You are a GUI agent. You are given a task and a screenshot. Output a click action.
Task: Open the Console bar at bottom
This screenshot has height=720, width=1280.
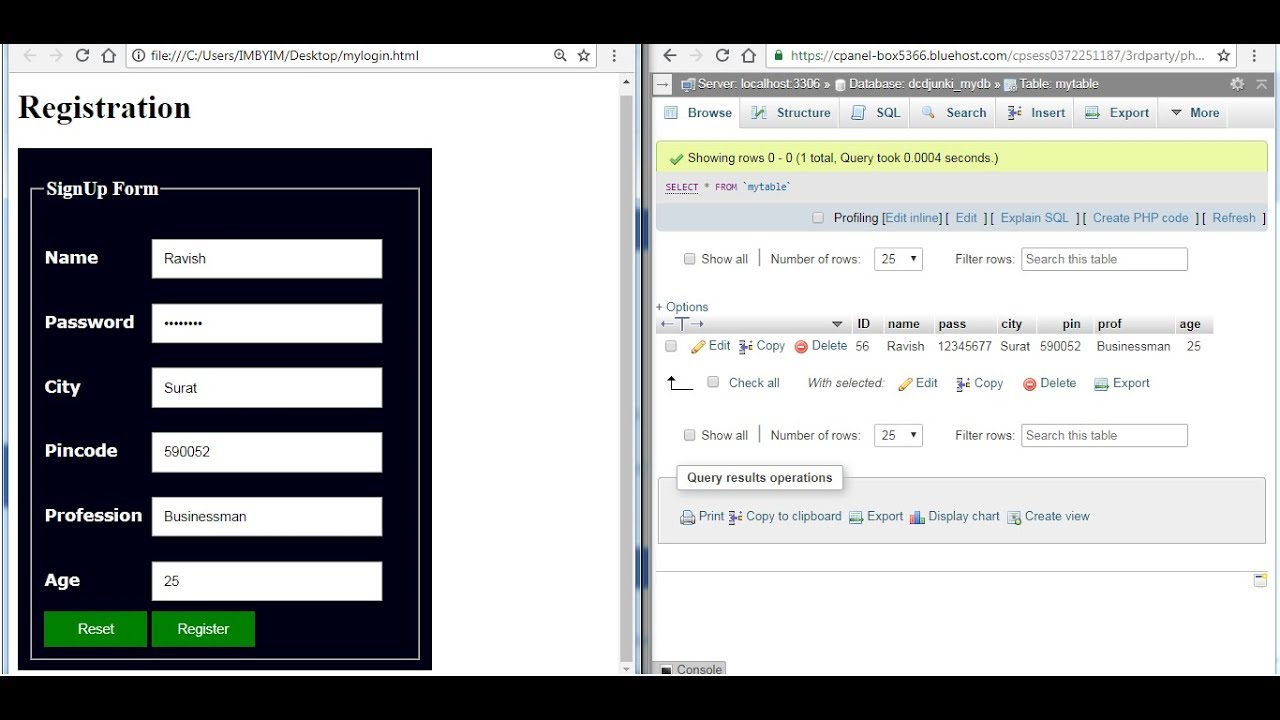(690, 669)
